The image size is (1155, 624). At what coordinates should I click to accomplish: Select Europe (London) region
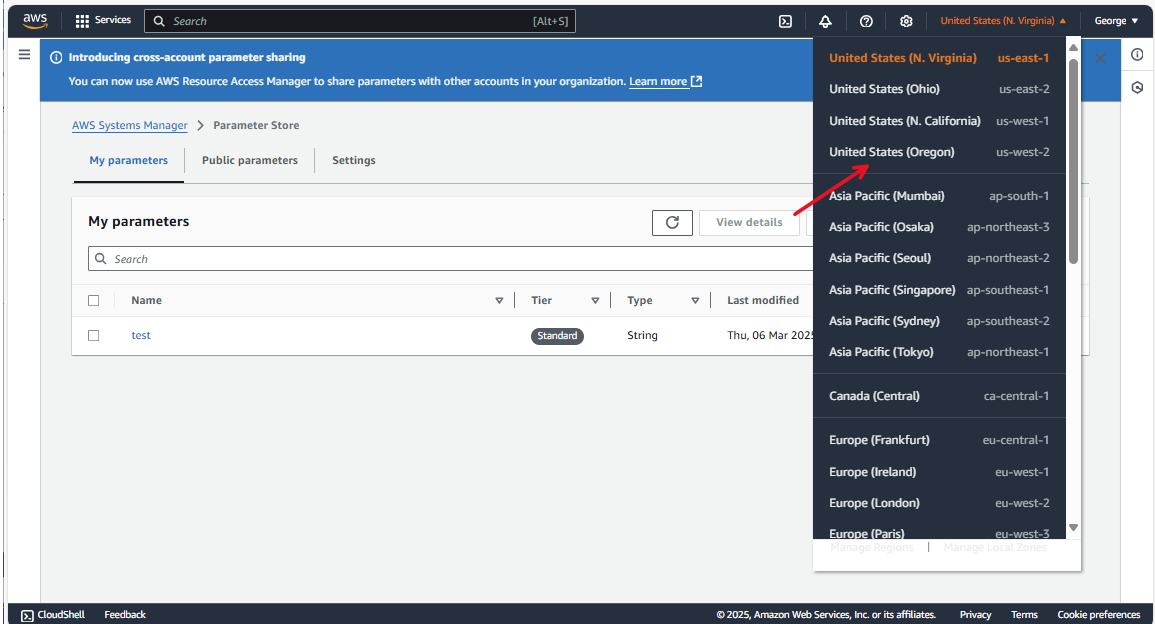tap(939, 503)
